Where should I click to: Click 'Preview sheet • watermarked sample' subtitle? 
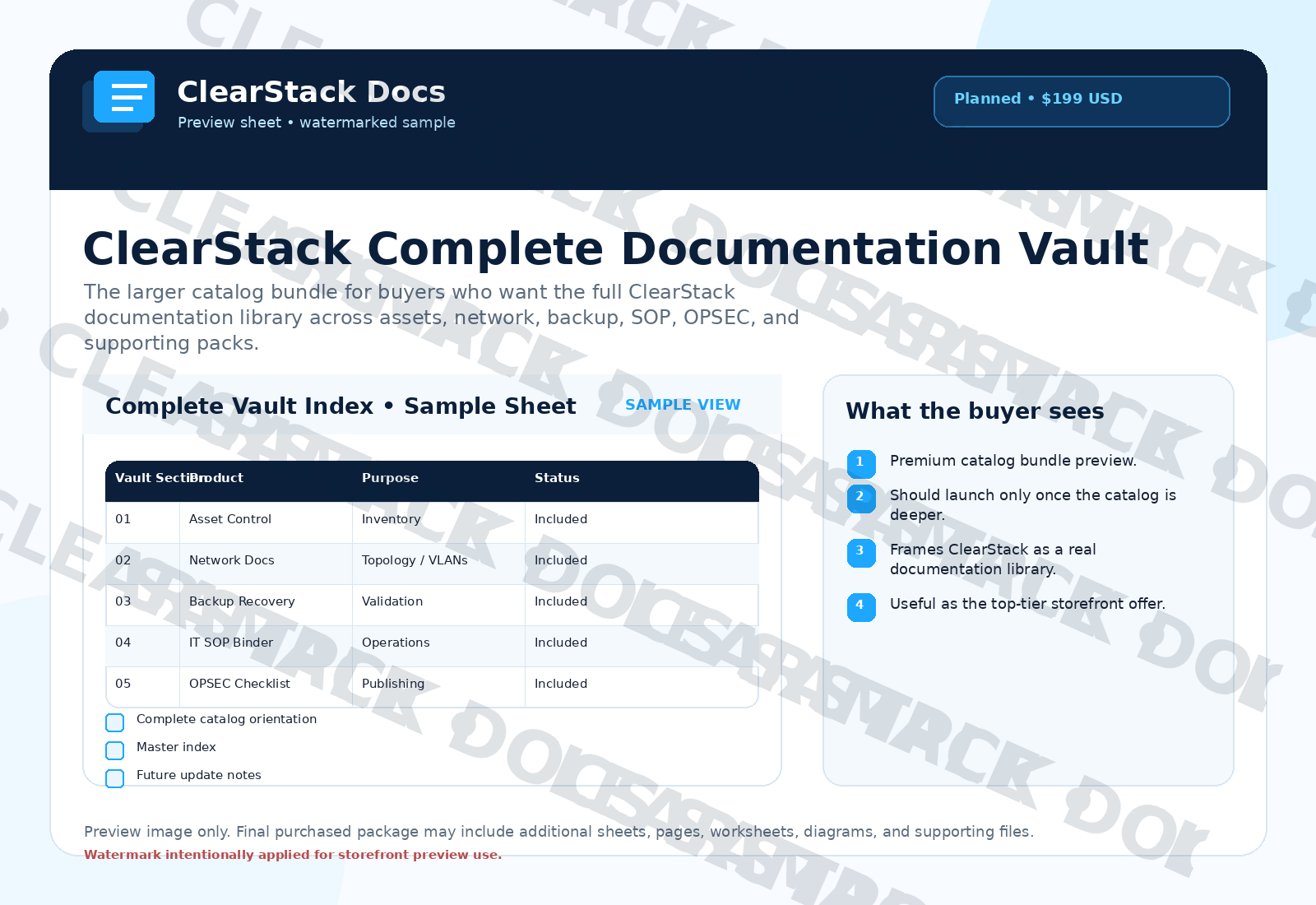(x=316, y=123)
